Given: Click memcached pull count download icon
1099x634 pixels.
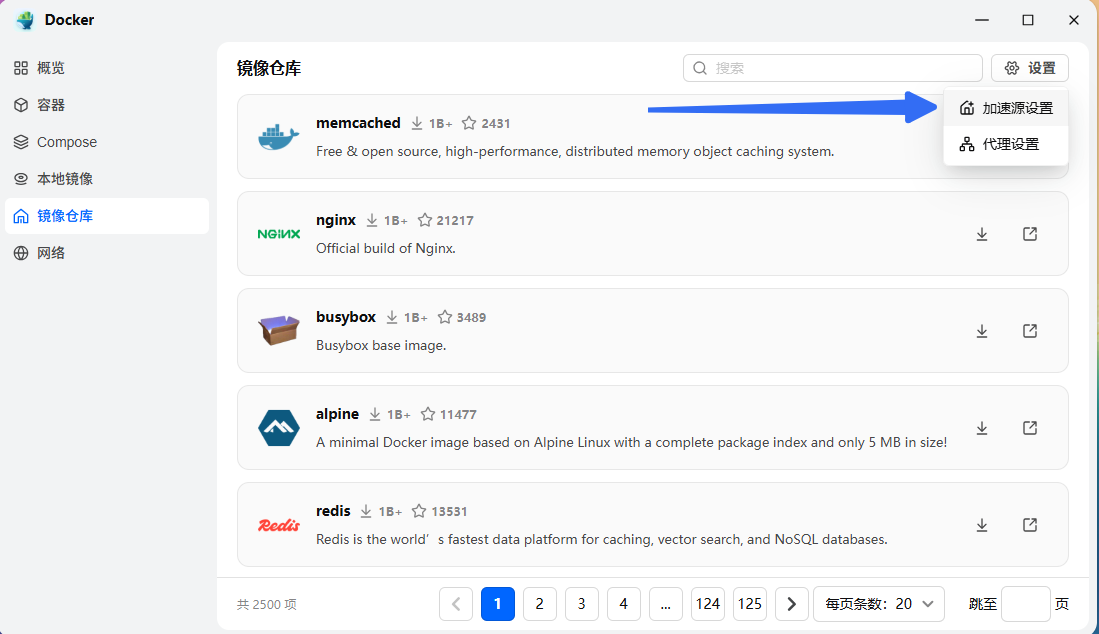Looking at the screenshot, I should coord(416,123).
